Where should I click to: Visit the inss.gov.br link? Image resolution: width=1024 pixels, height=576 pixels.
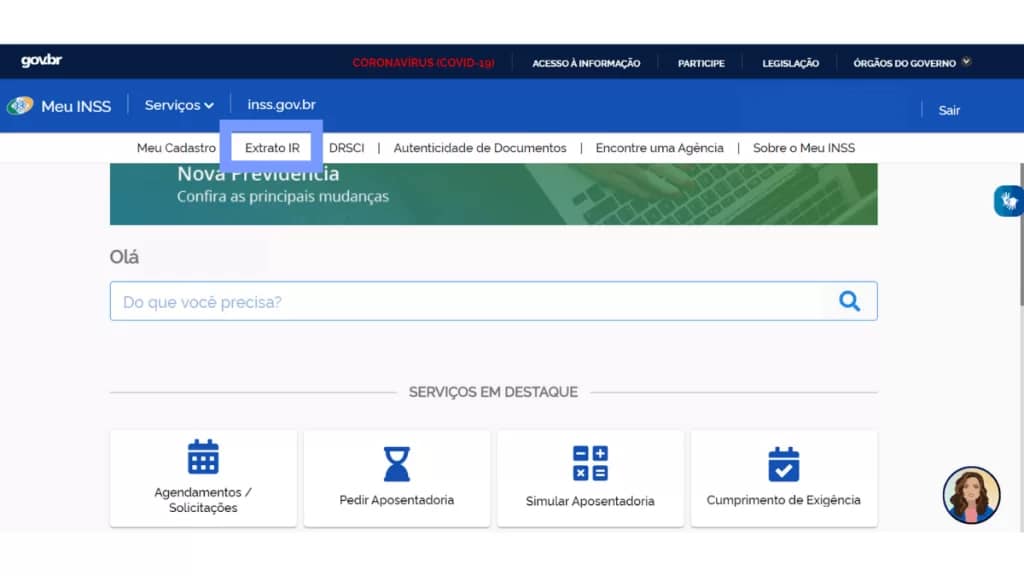pos(281,104)
